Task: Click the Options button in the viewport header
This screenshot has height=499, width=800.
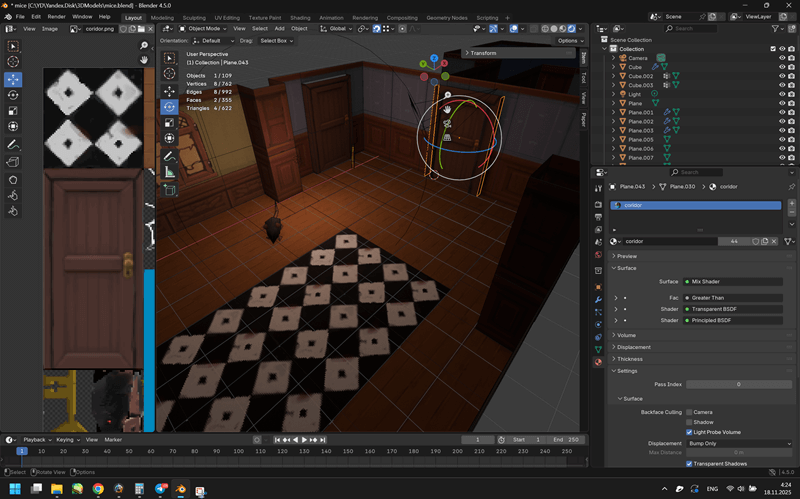Action: coord(567,41)
